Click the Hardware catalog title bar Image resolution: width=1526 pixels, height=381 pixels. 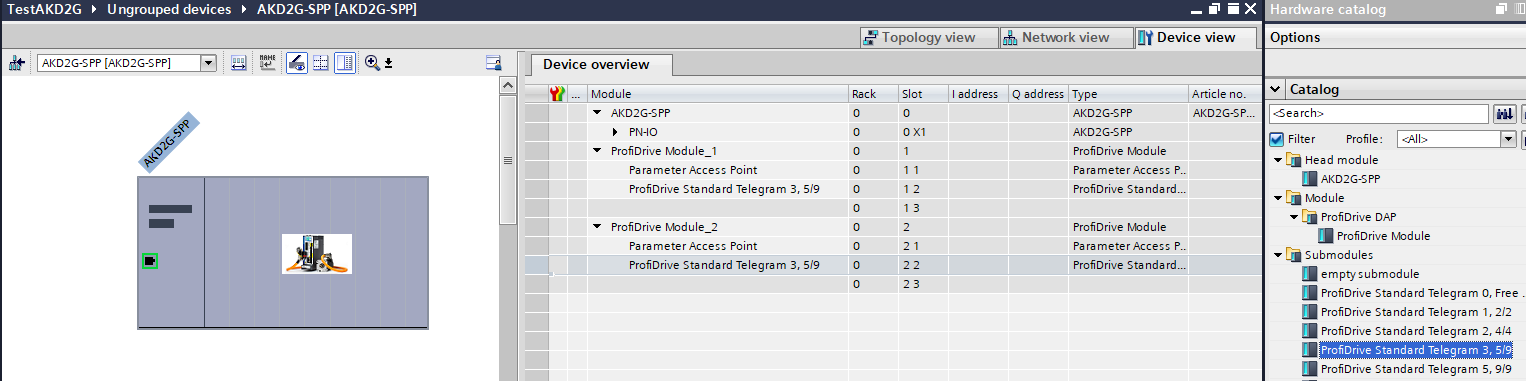[1395, 9]
